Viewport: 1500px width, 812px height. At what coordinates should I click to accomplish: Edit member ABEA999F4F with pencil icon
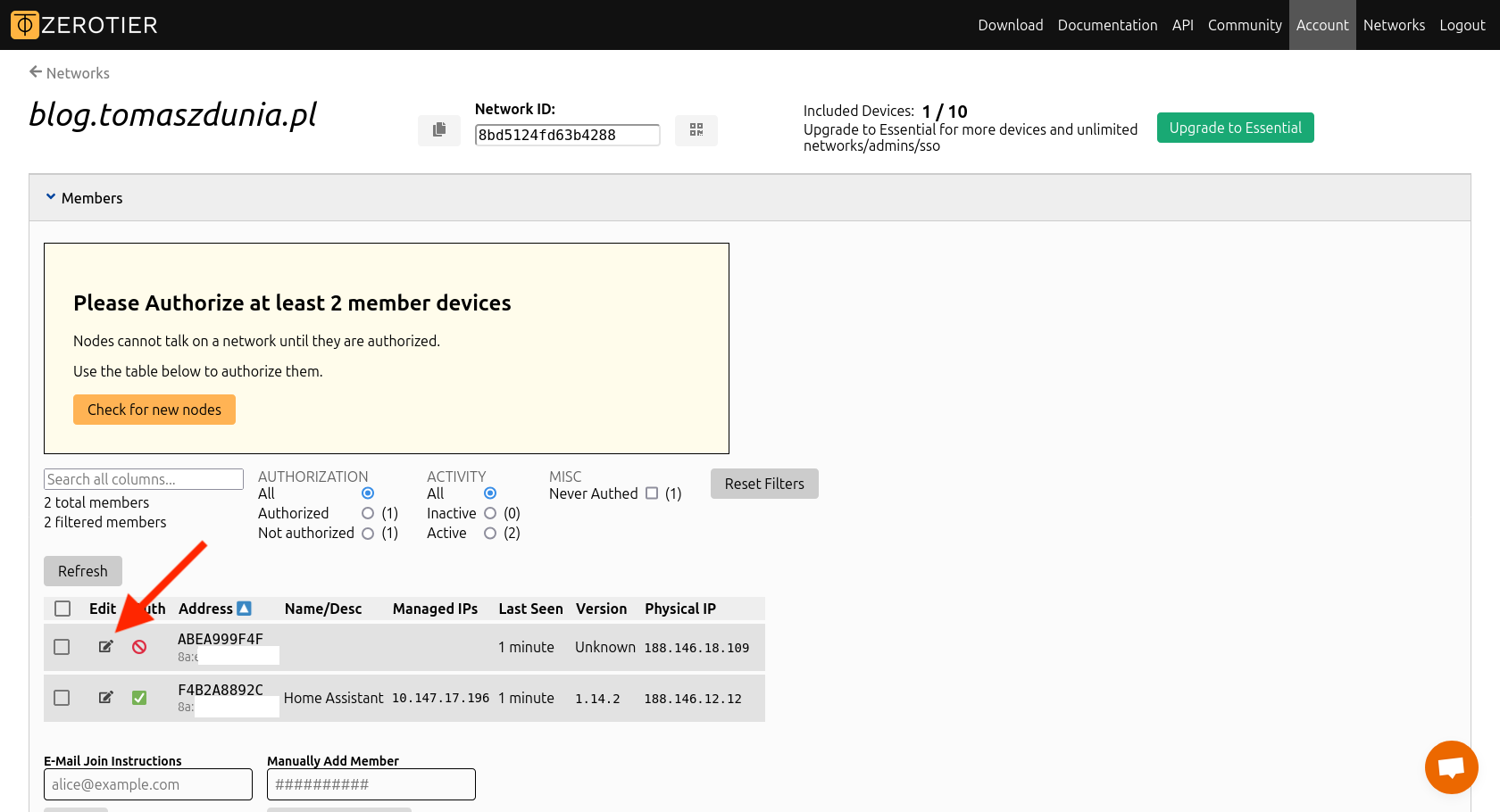(x=105, y=647)
